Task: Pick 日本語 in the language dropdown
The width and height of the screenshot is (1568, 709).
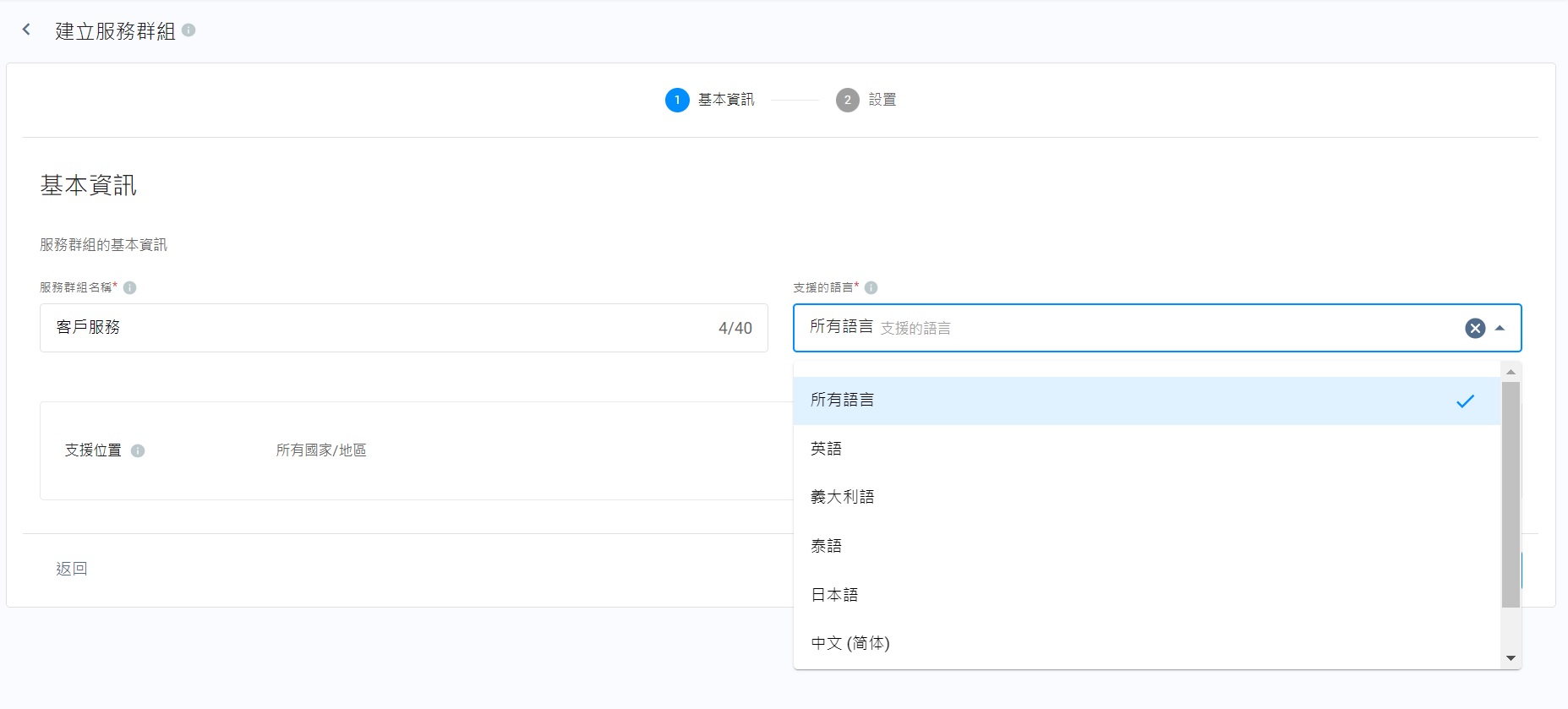Action: point(835,595)
